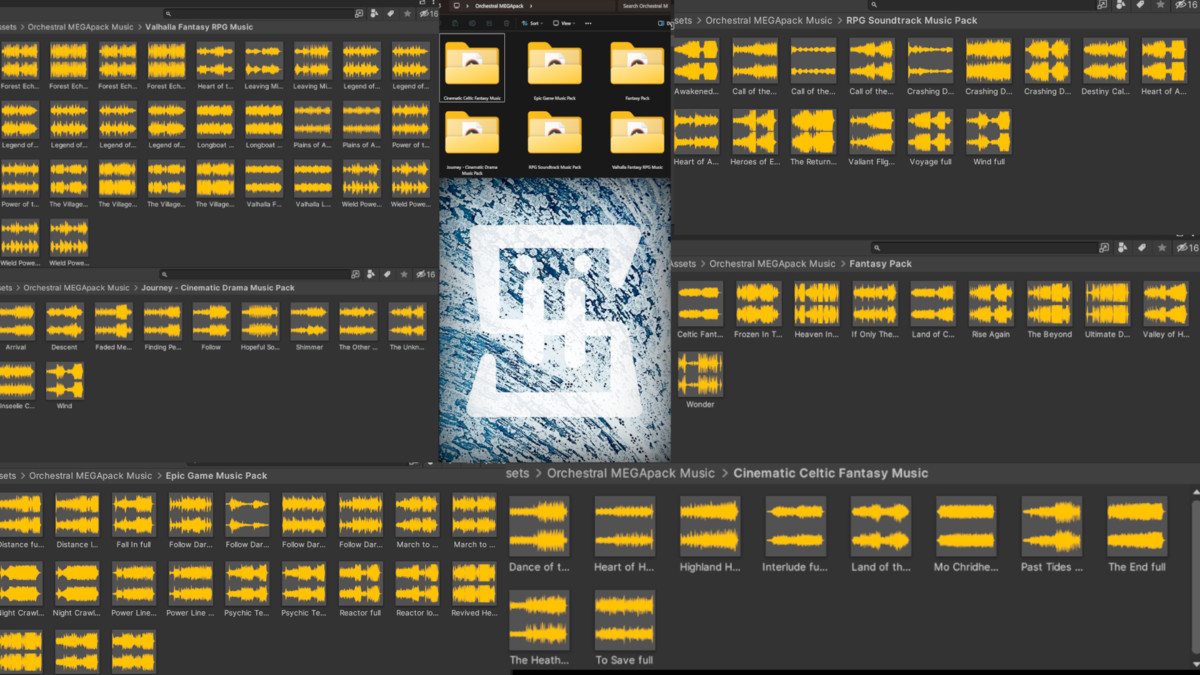
Task: Open the Cinematic Celtic Fantasy Music folder
Action: pos(472,62)
